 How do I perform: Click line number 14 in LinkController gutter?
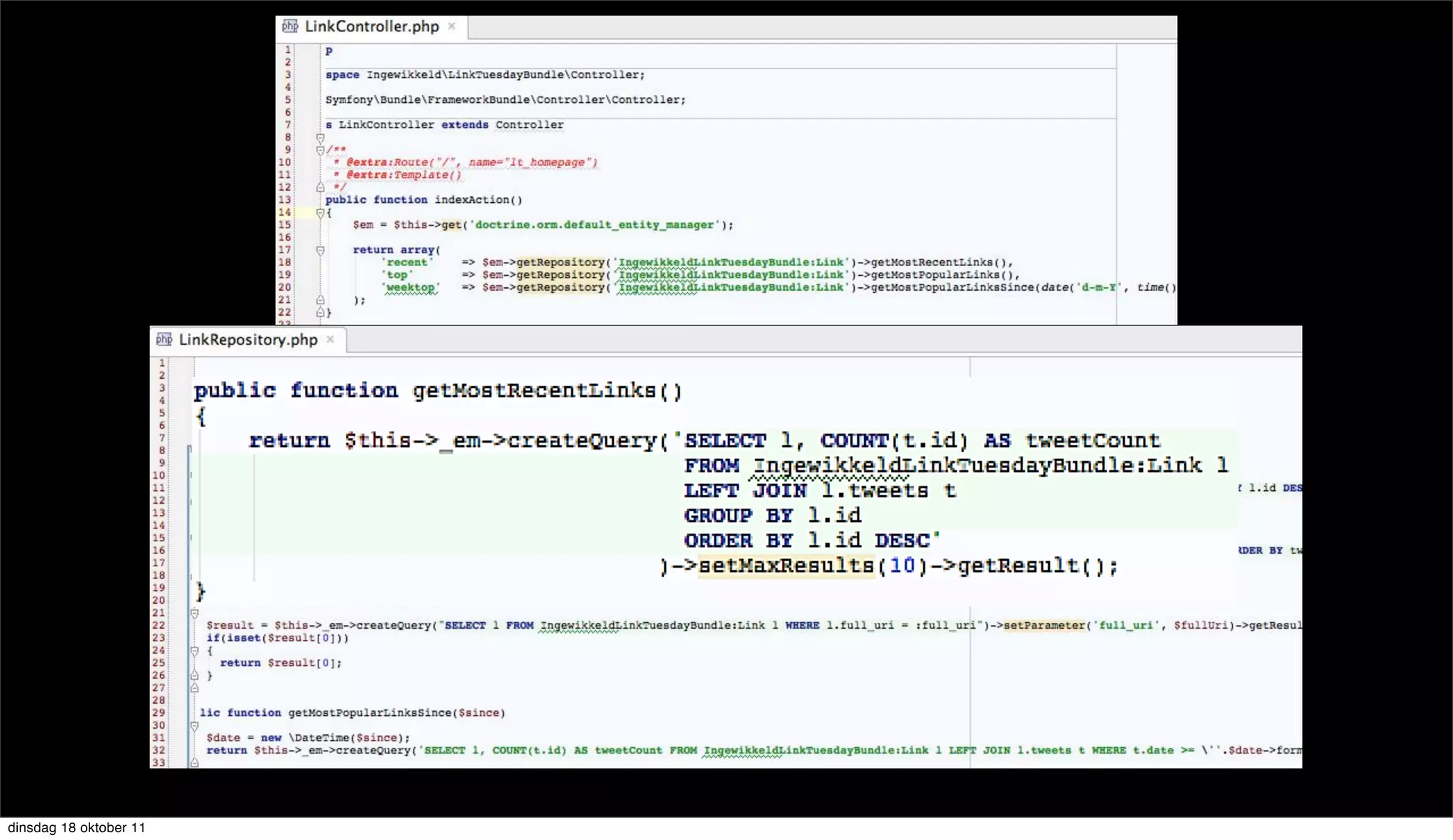[284, 212]
